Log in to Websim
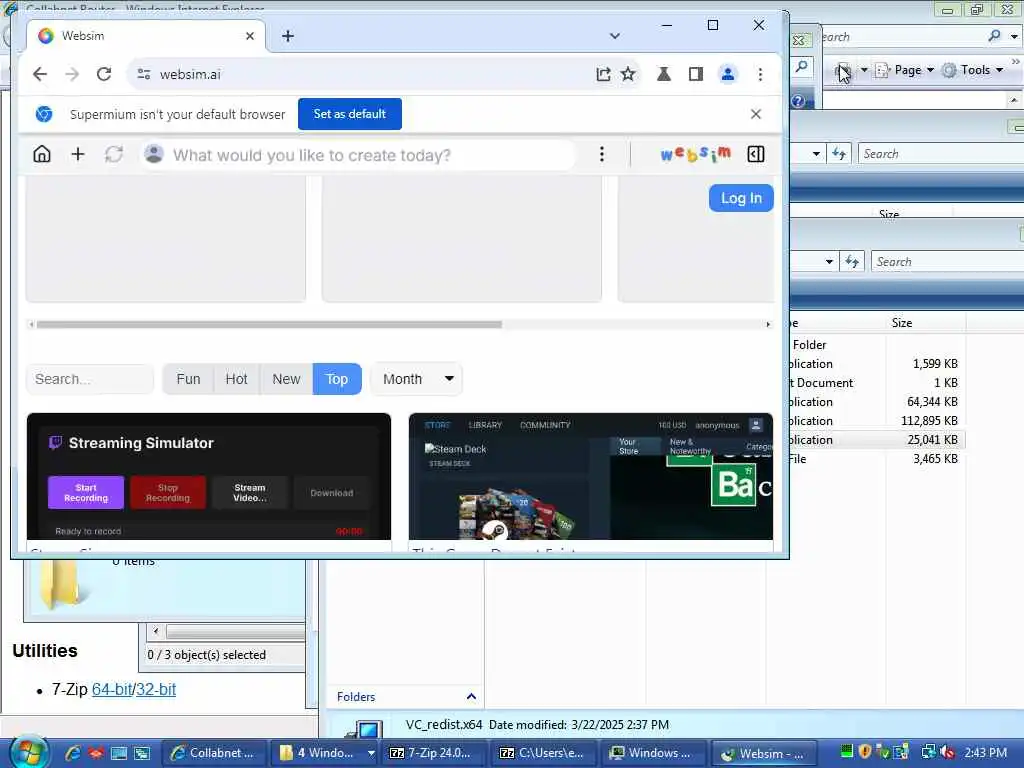This screenshot has width=1024, height=768. 741,198
